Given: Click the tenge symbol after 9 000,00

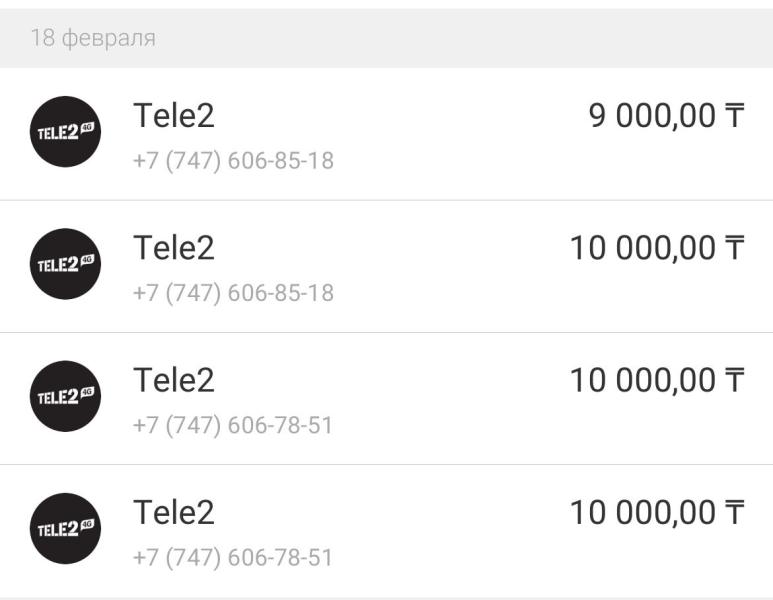Looking at the screenshot, I should [x=734, y=115].
